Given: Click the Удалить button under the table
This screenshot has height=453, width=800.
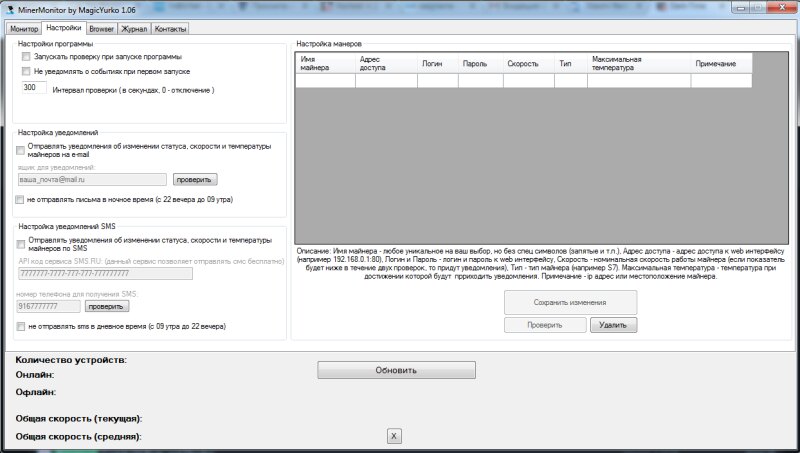Looking at the screenshot, I should 612,325.
